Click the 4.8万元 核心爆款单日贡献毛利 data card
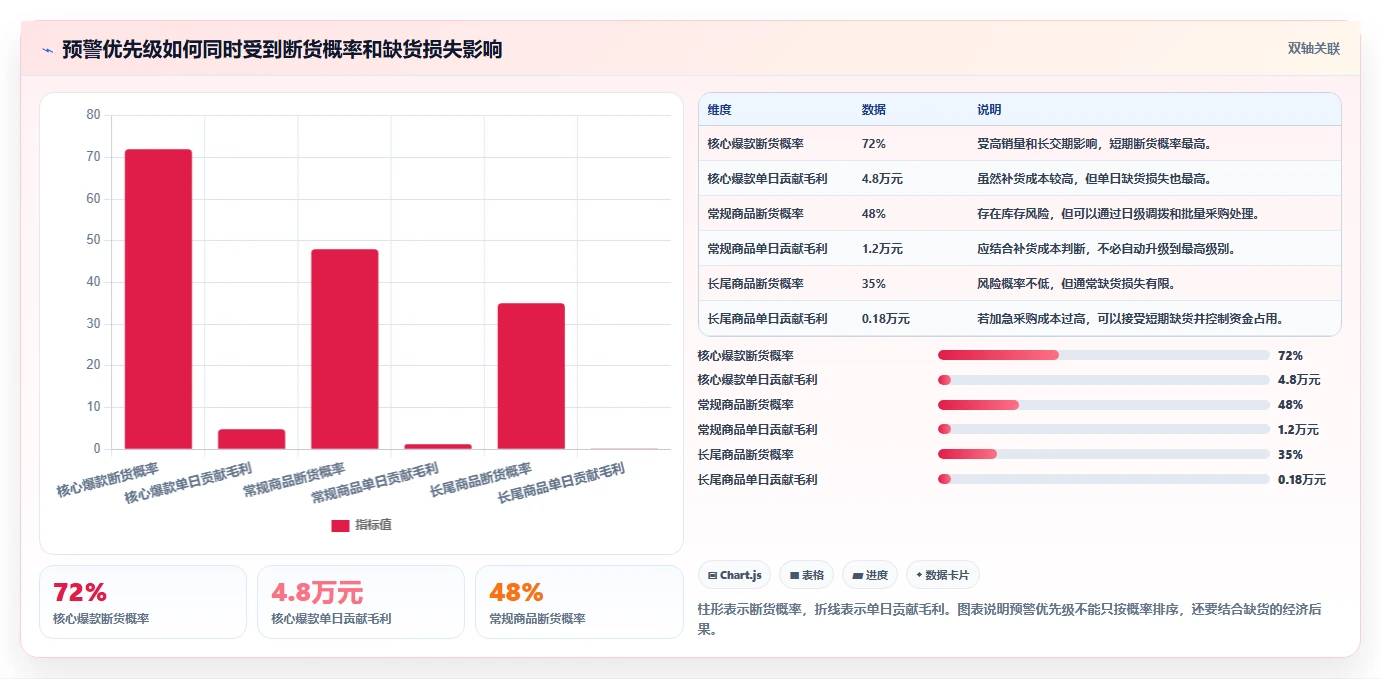This screenshot has height=679, width=1381. tap(361, 602)
